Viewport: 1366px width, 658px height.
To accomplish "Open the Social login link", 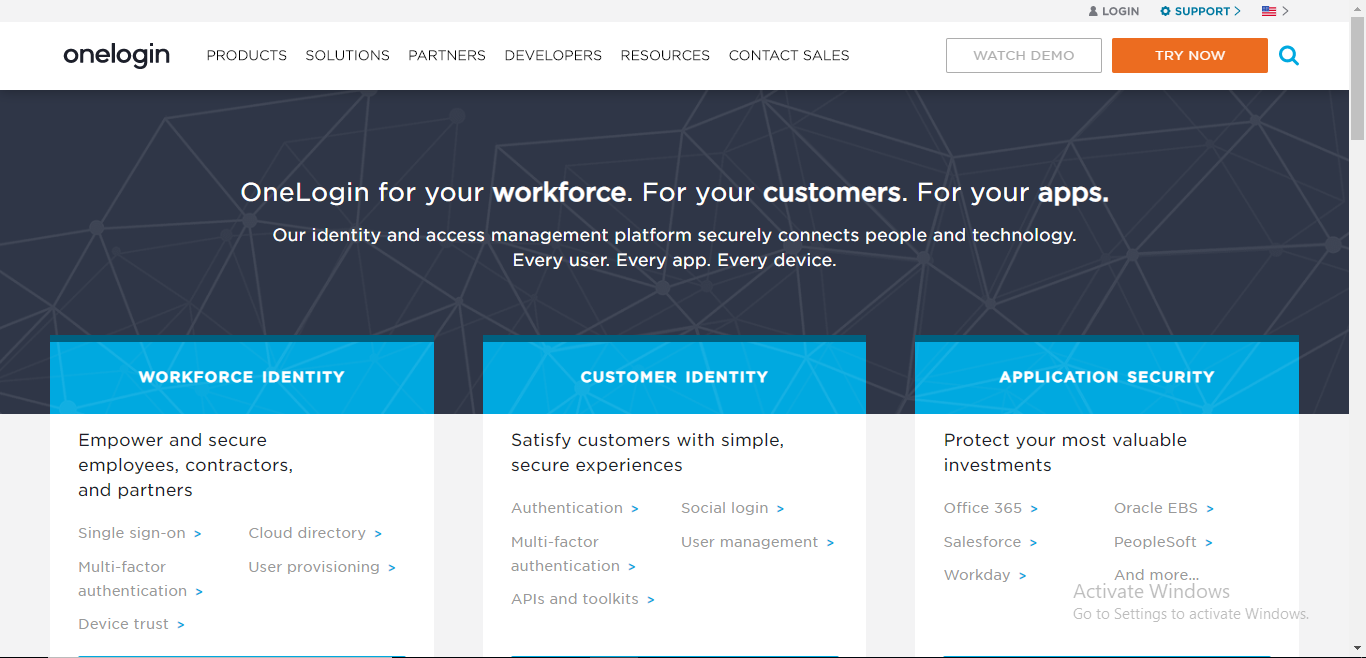I will tap(733, 508).
